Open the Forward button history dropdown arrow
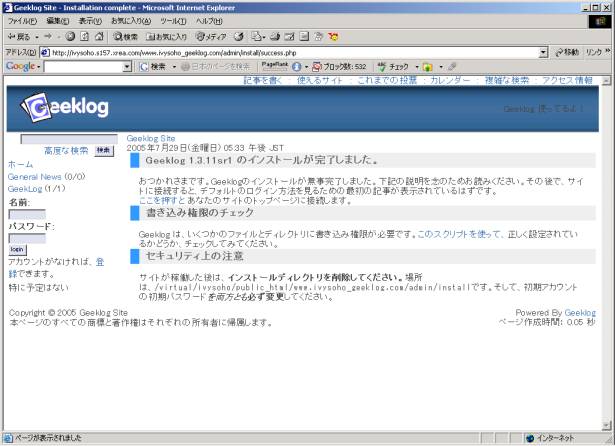The width and height of the screenshot is (615, 446). 58,37
